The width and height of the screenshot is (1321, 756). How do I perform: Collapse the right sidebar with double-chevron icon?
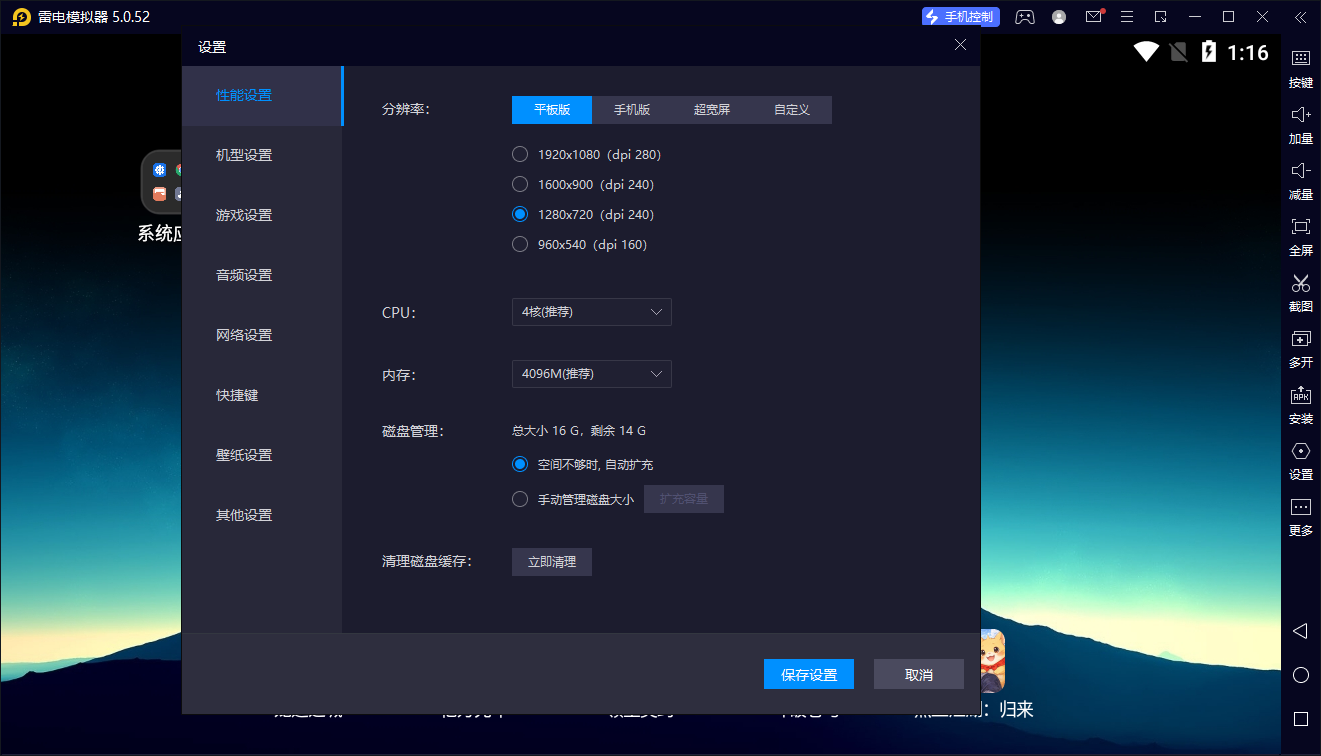[1300, 17]
